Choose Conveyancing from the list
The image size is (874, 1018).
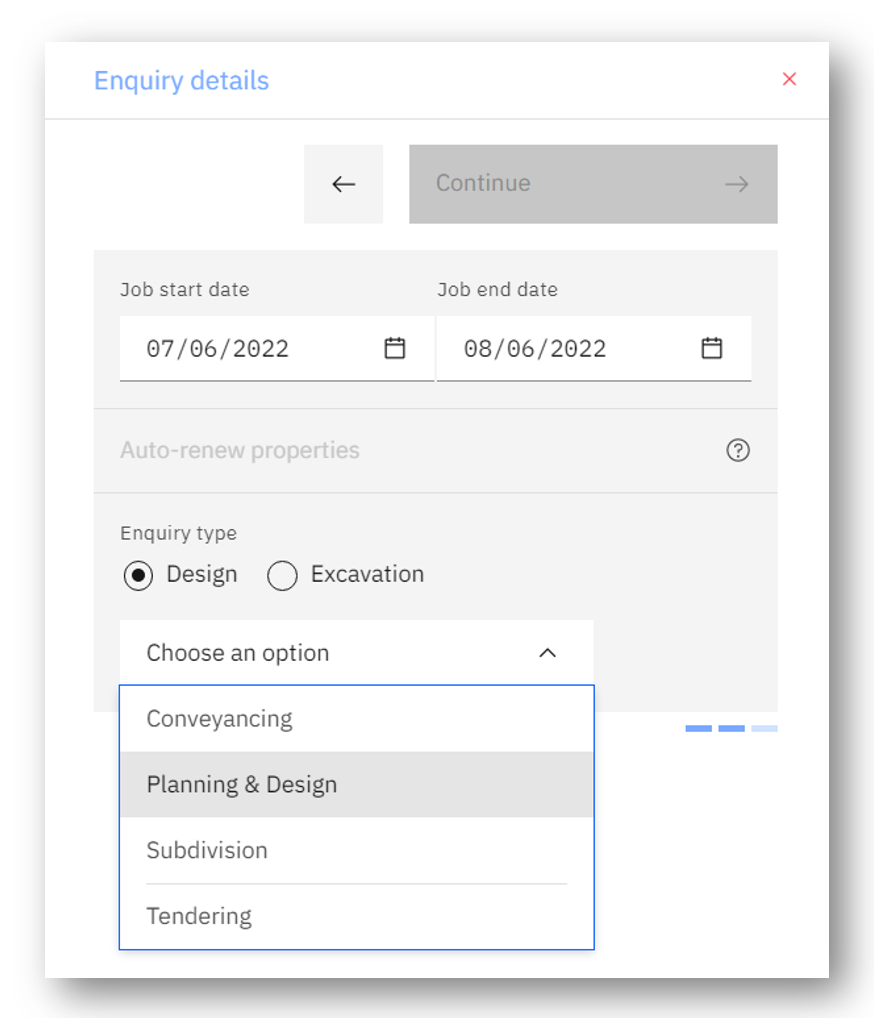(x=220, y=719)
